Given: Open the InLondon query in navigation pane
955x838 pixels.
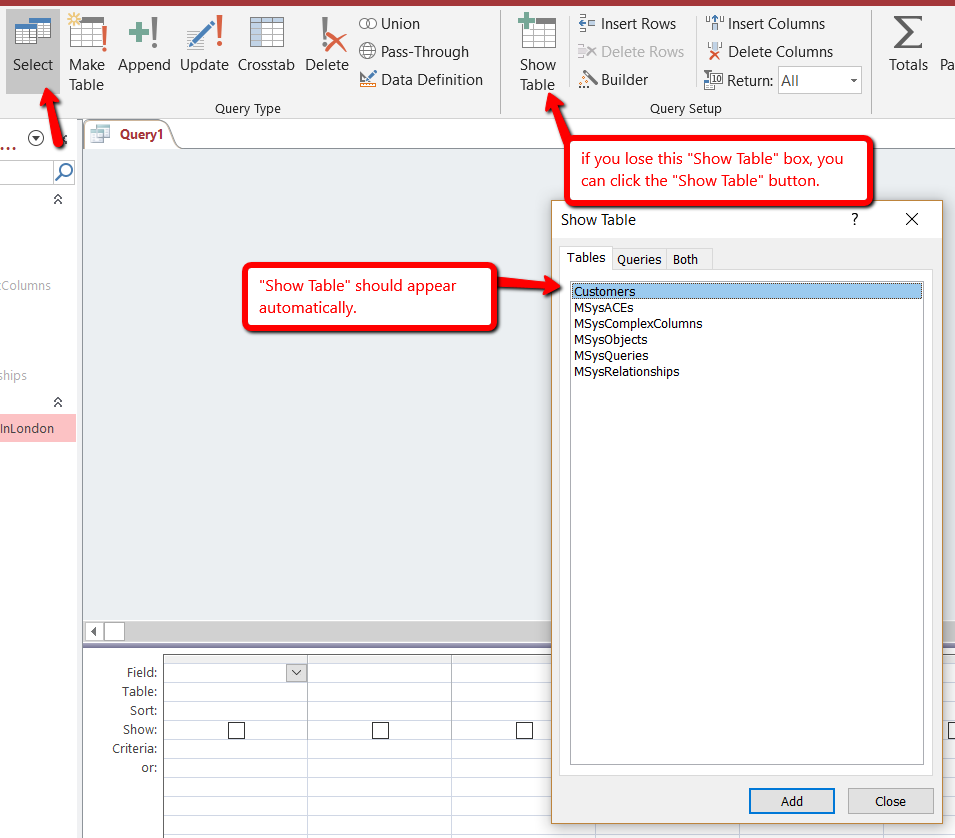Looking at the screenshot, I should tap(38, 428).
